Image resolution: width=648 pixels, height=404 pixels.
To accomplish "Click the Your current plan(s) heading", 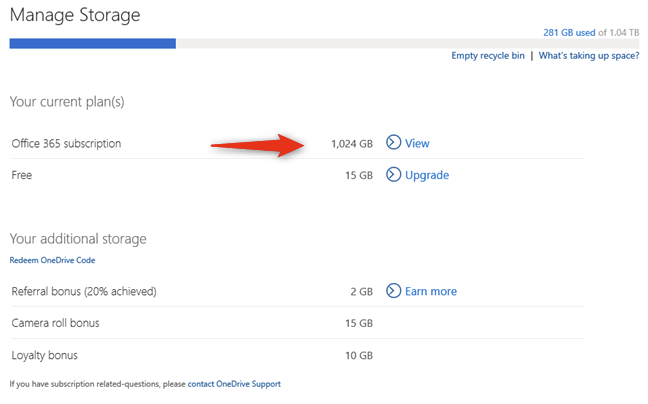I will point(67,102).
